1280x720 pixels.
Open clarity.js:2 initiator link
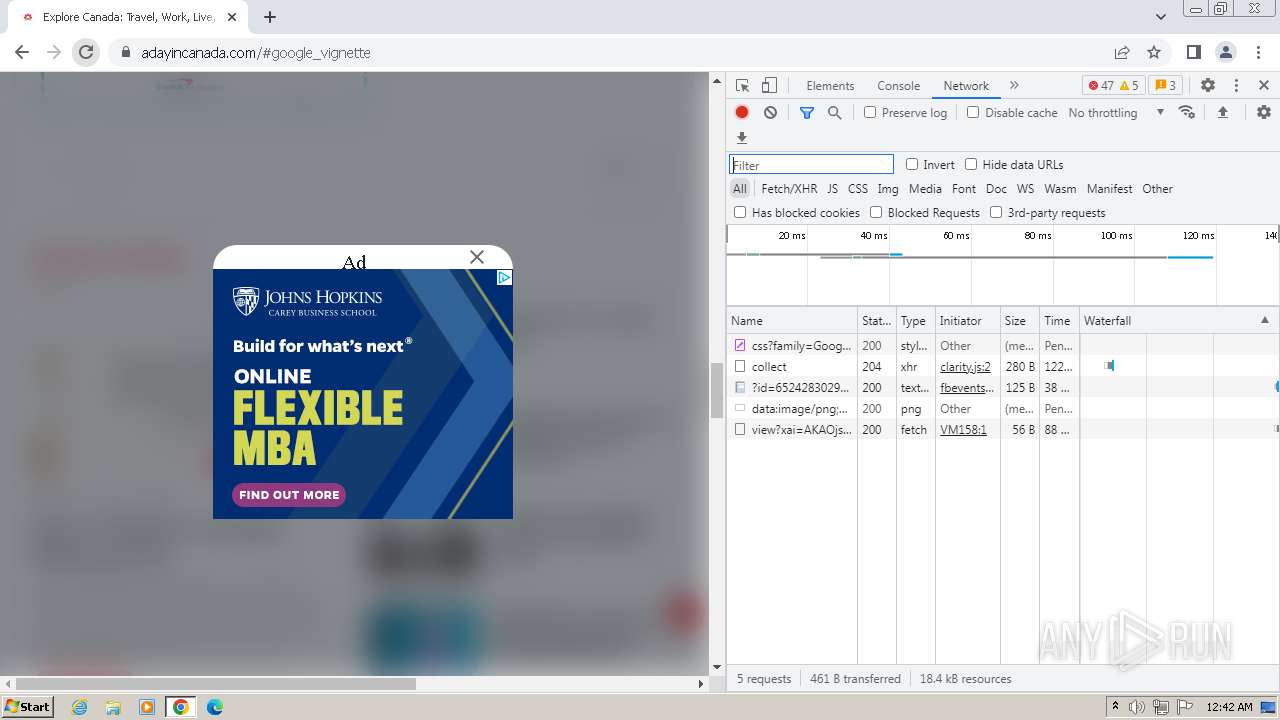coord(965,367)
